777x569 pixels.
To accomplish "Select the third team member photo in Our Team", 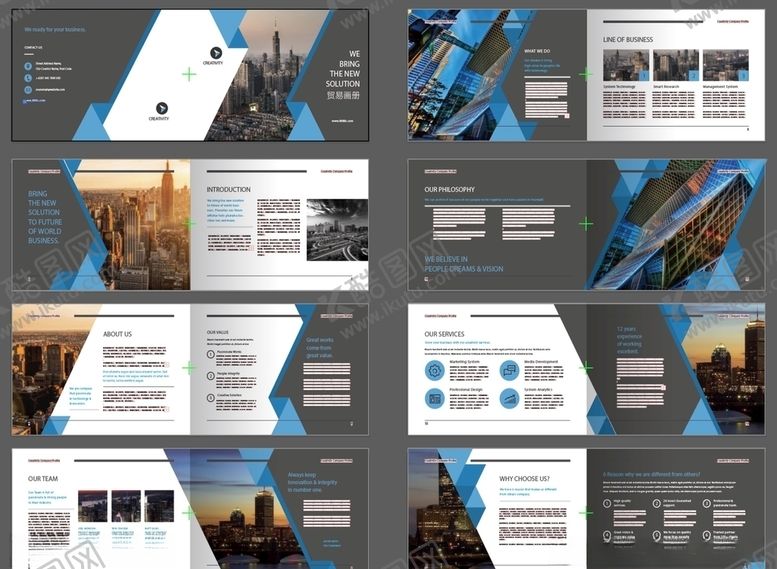I will click(159, 506).
